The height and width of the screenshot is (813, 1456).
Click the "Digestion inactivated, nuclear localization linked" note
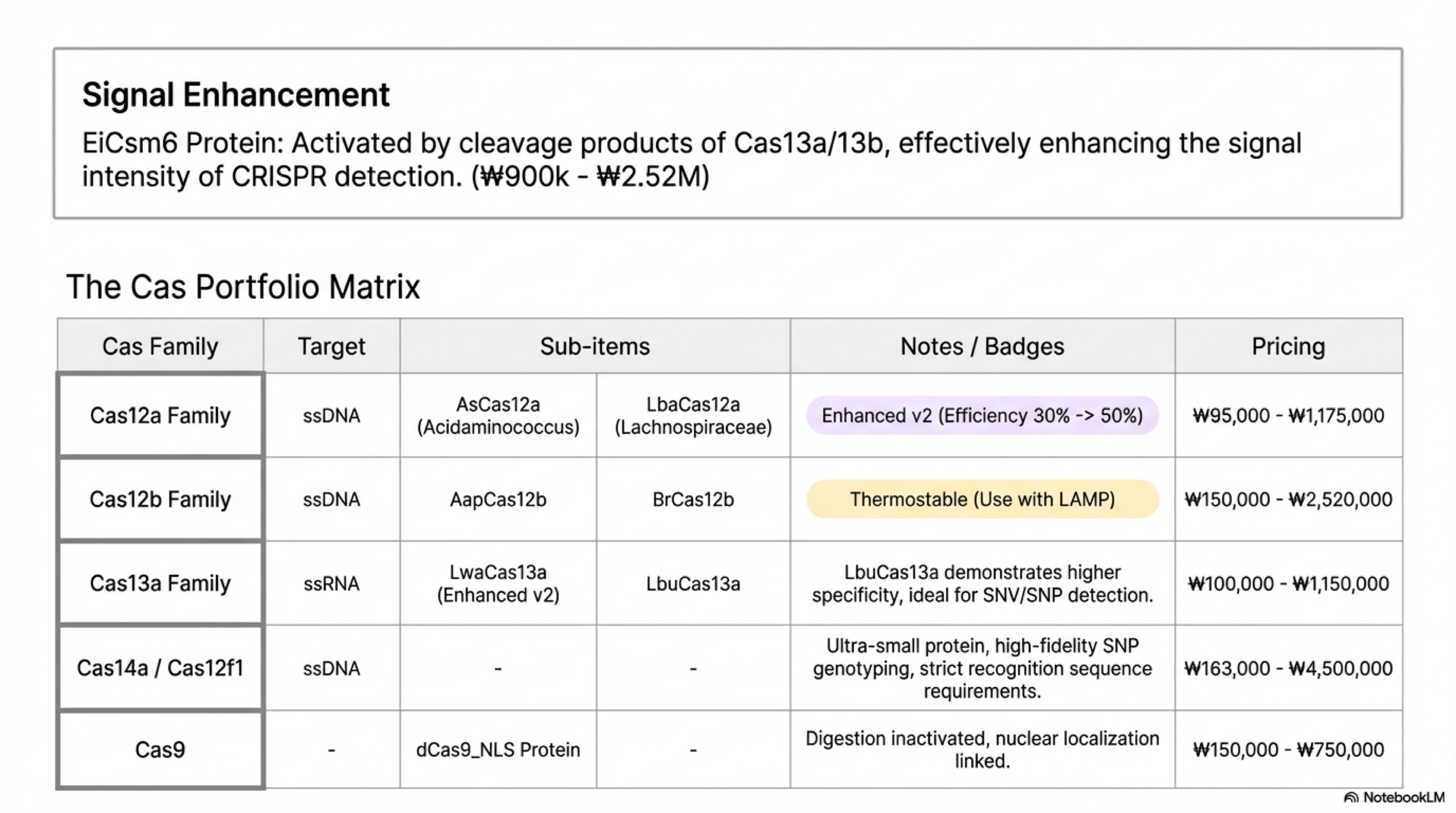tap(982, 749)
